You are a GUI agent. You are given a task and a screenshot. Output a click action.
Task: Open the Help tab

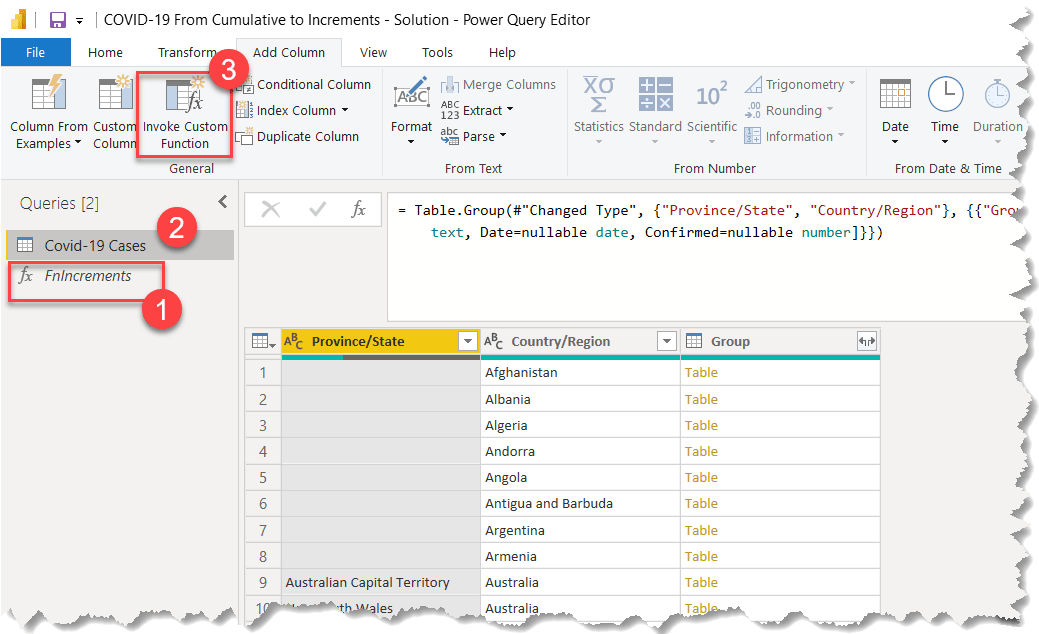pos(502,52)
